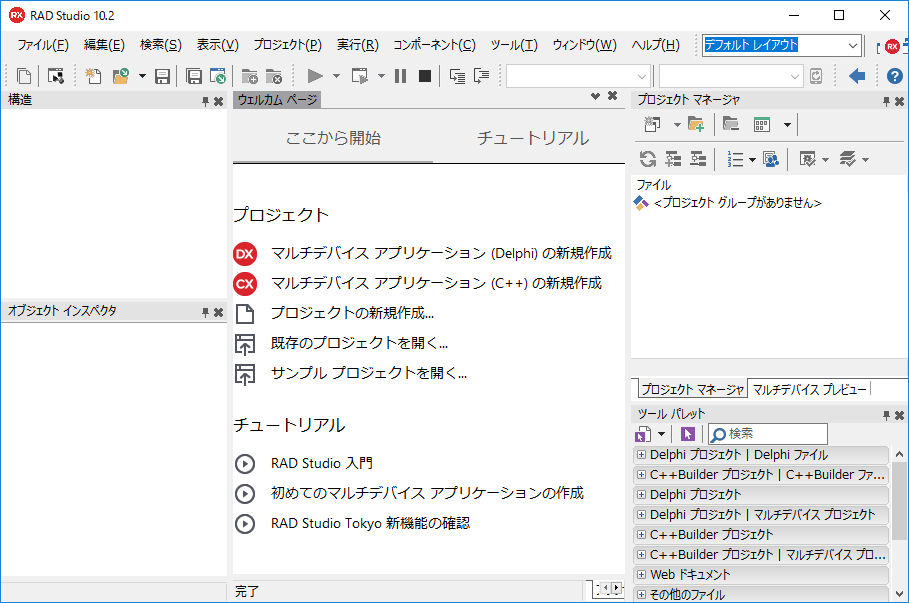
Task: Click 既存のプロジェクトを開く... link
Action: click(x=359, y=343)
